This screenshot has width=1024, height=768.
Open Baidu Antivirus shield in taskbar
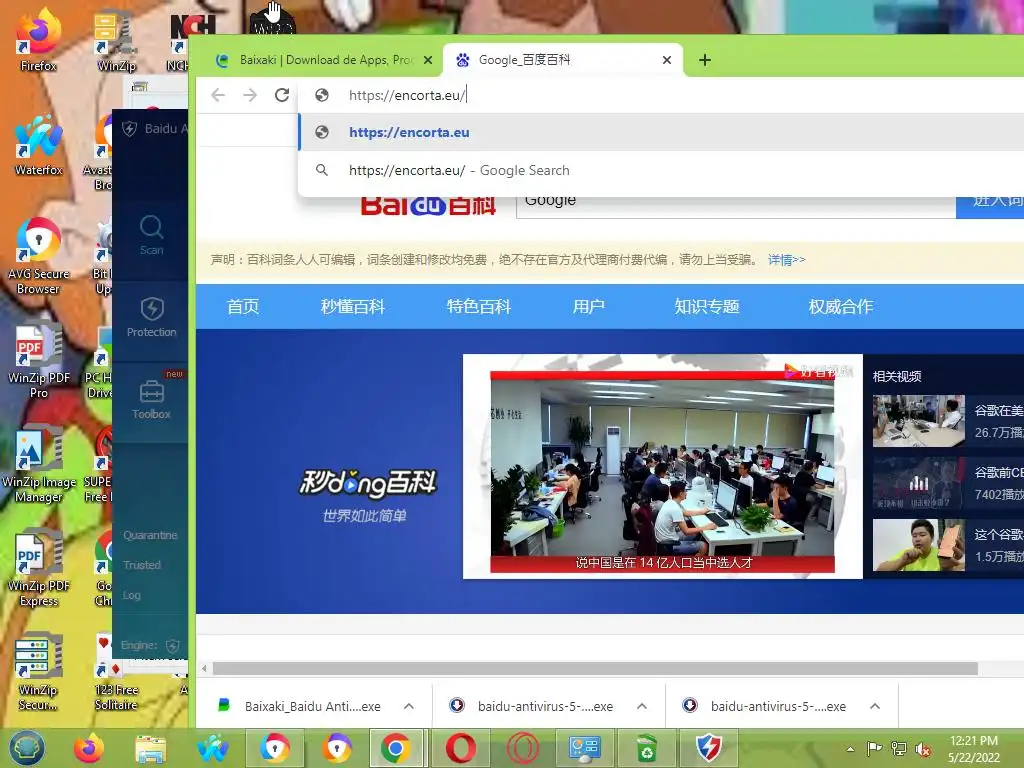pos(709,748)
